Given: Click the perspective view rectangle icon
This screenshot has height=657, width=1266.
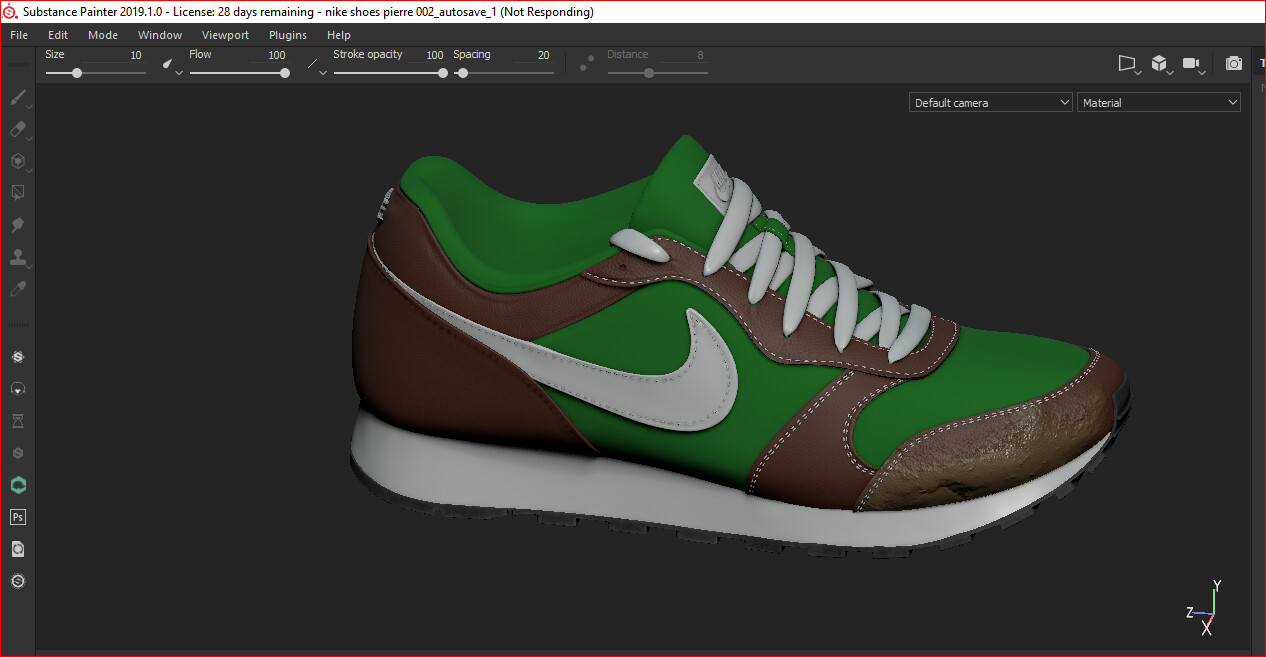Looking at the screenshot, I should [1126, 63].
